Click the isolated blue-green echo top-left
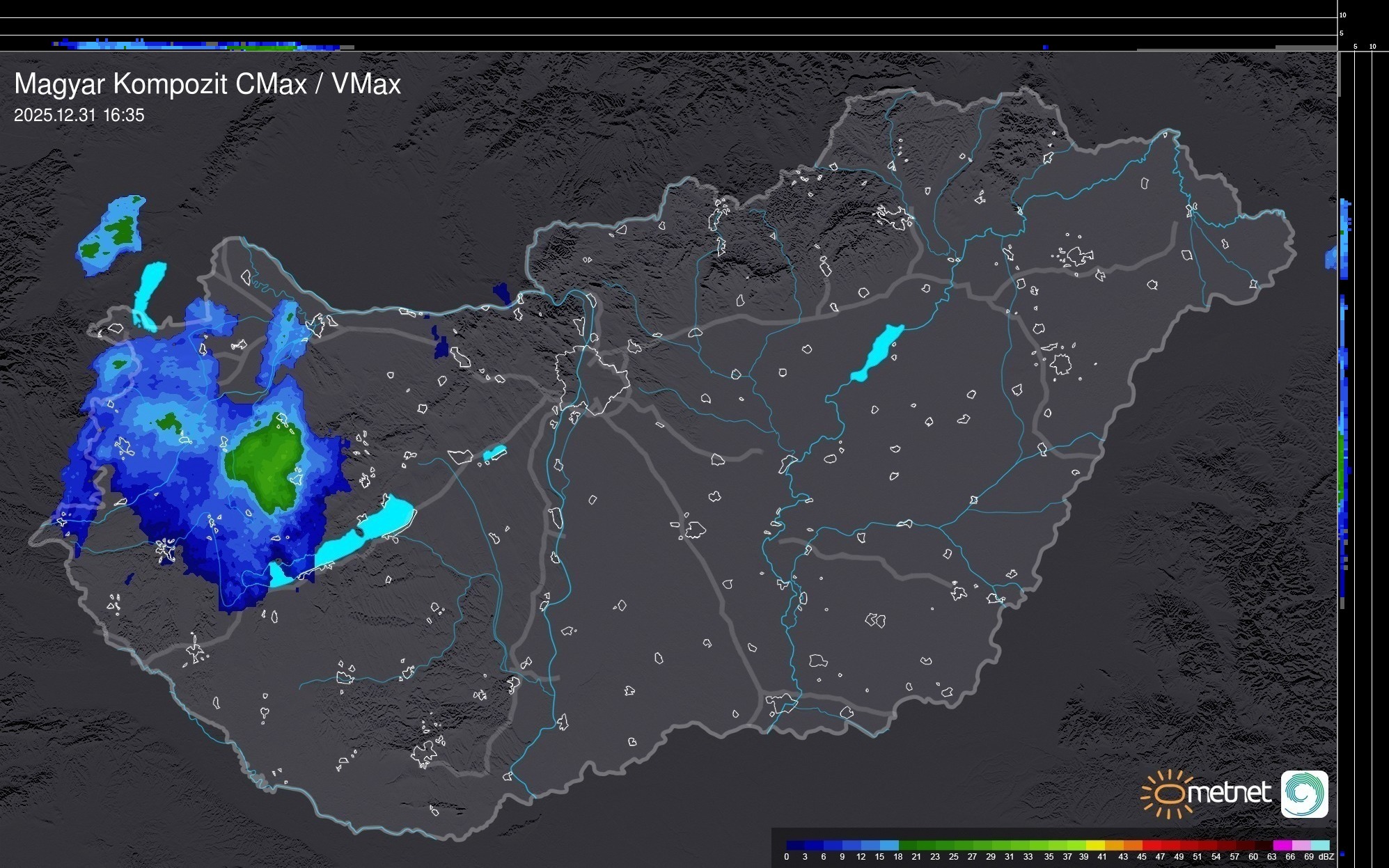Screen dimensions: 1389x868 111,233
